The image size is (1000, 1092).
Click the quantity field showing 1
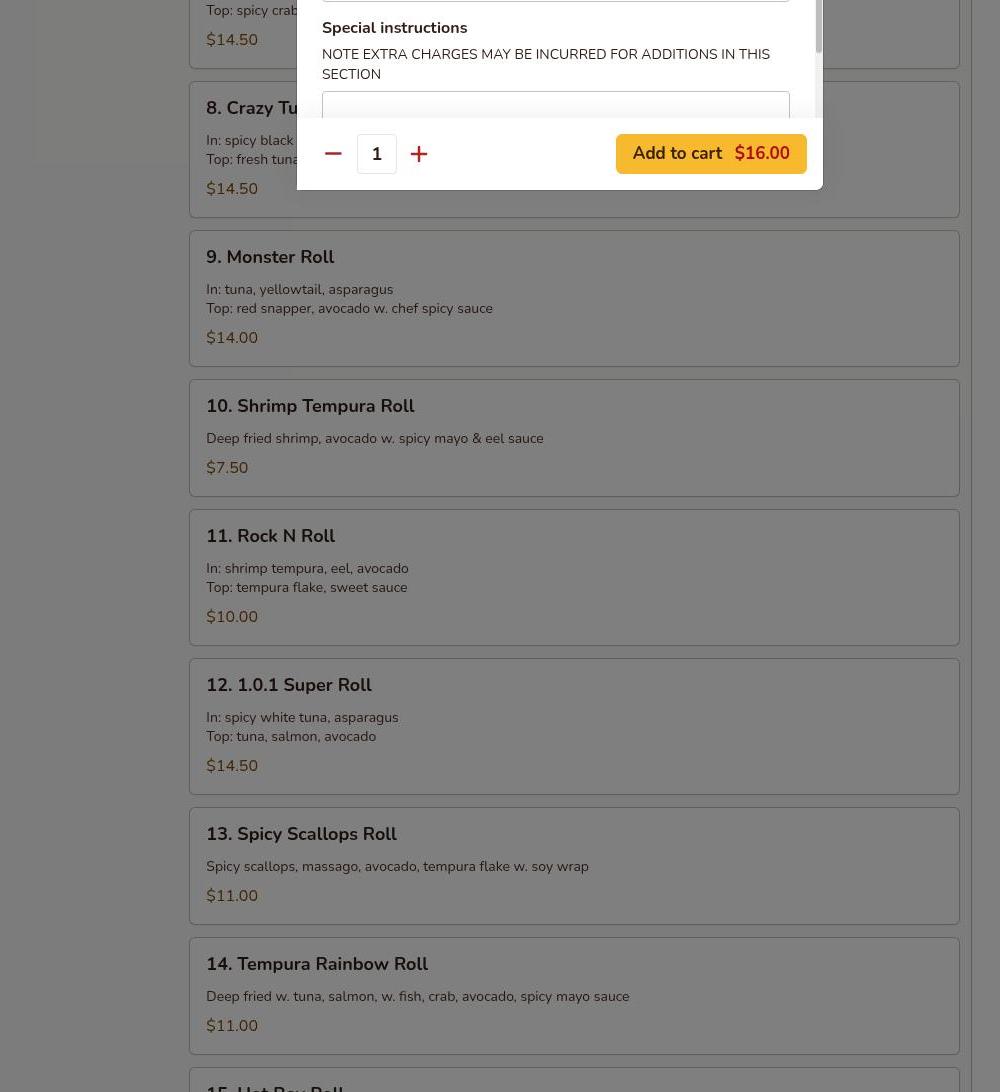pyautogui.click(x=377, y=154)
